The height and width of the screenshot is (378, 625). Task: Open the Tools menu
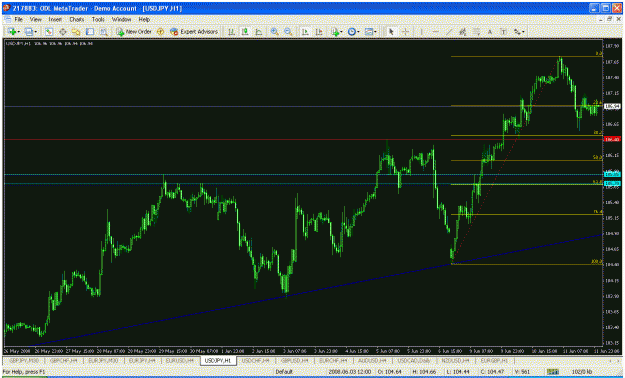98,19
